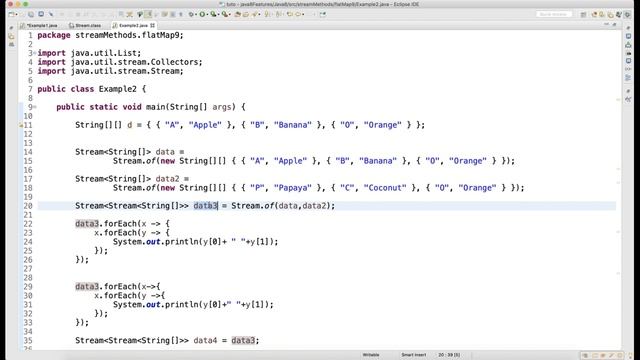Viewport: 640px width, 360px height.
Task: Maximize the editor area
Action: click(x=614, y=24)
